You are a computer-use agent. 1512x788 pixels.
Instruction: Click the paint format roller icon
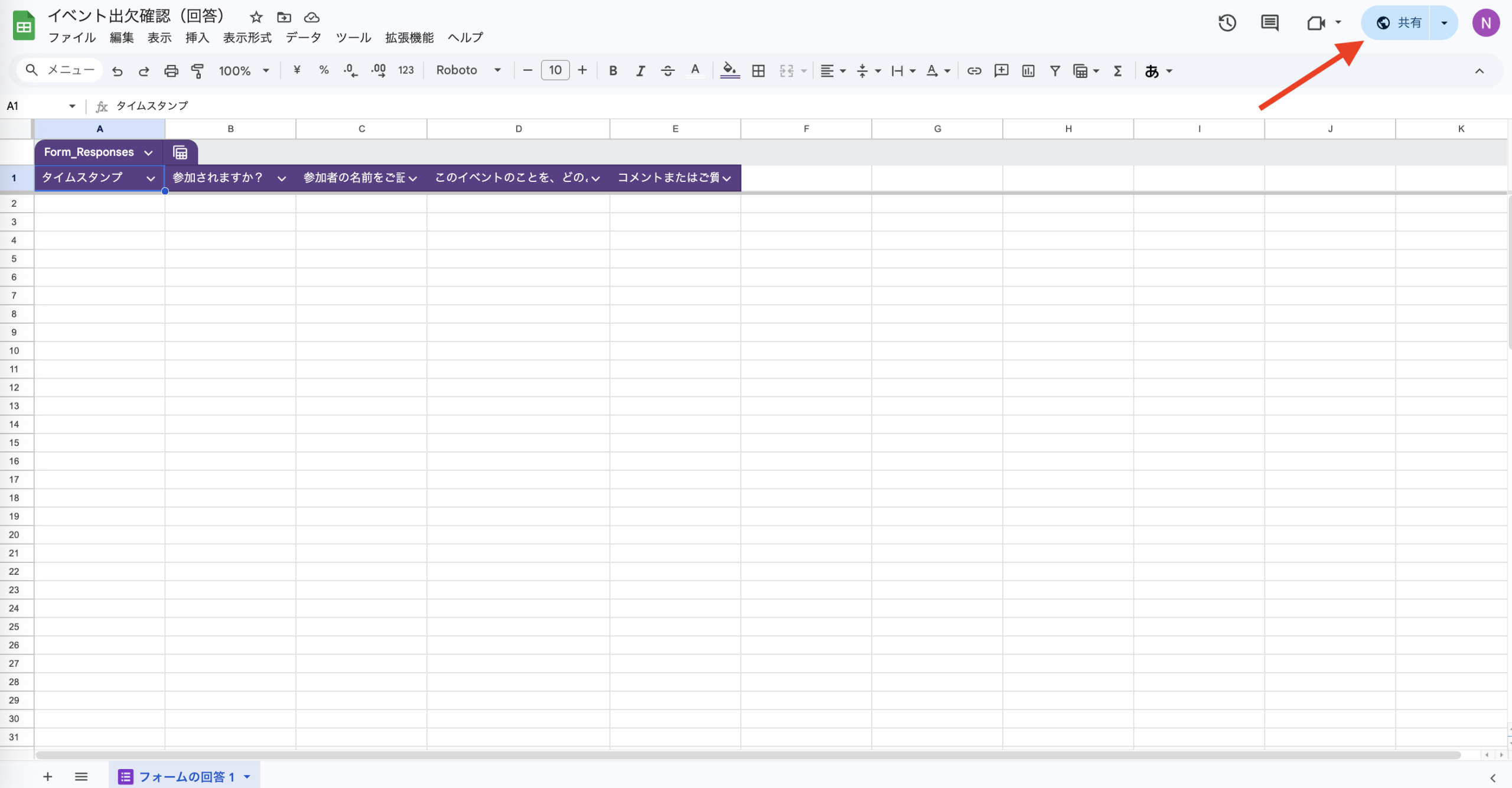(x=197, y=71)
